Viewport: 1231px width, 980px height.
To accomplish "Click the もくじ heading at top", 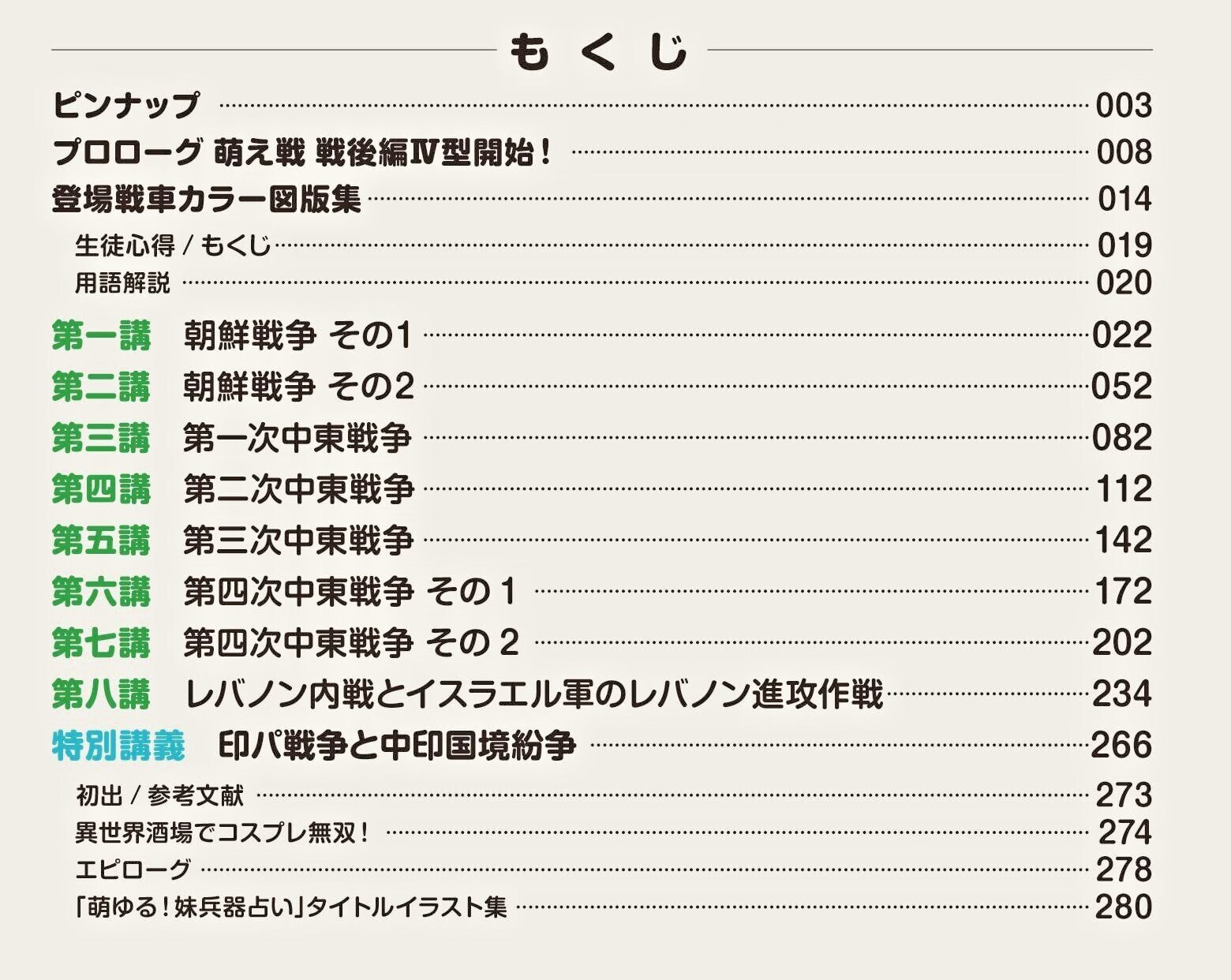I will coord(600,52).
